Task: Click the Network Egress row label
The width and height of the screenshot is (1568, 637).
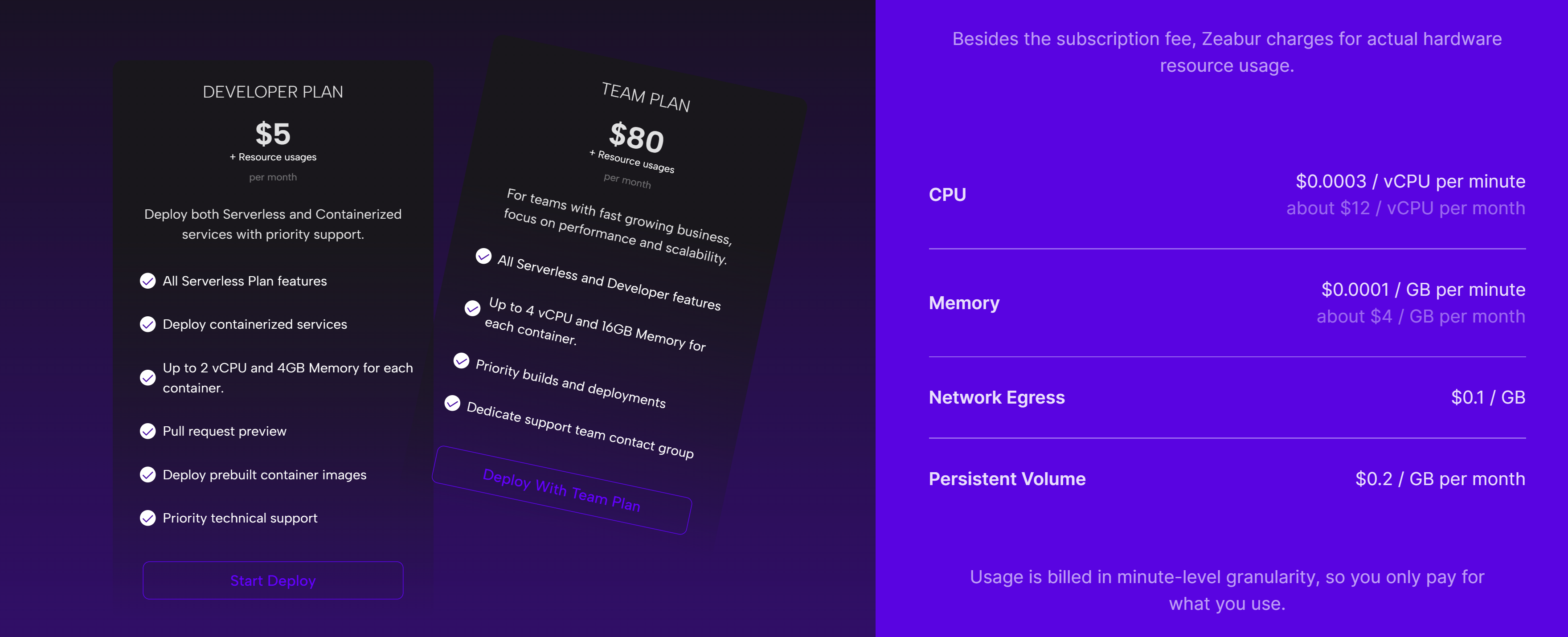Action: [996, 397]
